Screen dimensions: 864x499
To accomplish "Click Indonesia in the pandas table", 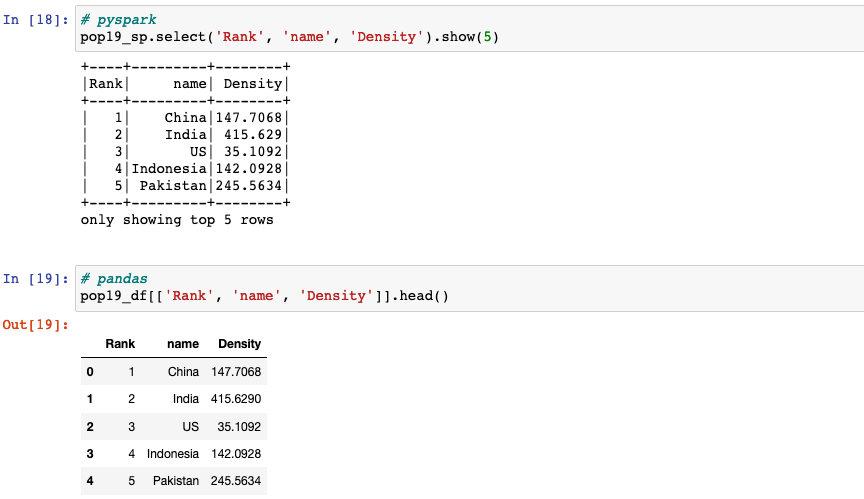I will [x=173, y=454].
